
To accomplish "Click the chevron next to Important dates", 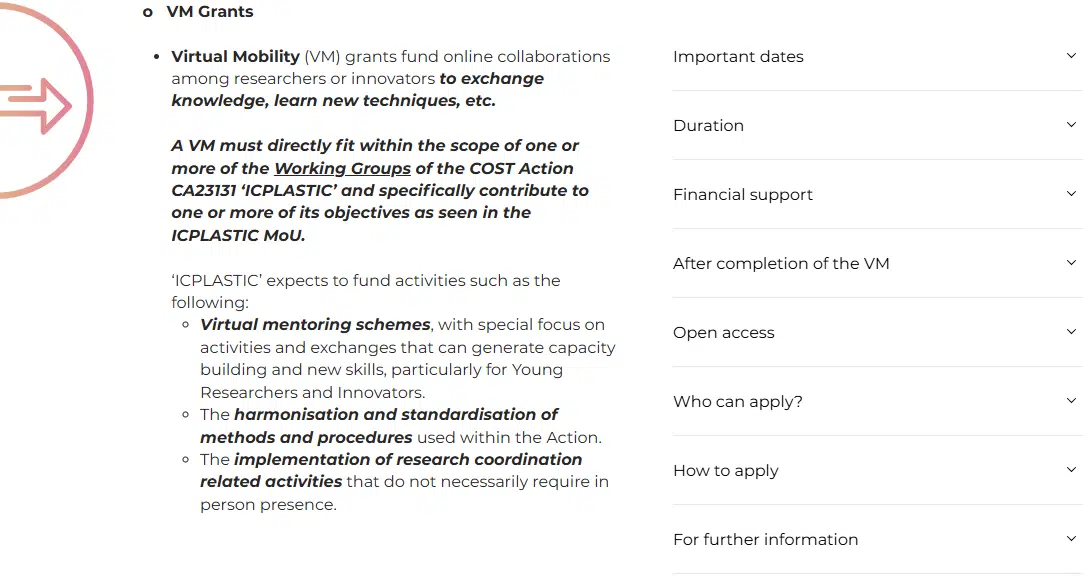I will (1071, 57).
